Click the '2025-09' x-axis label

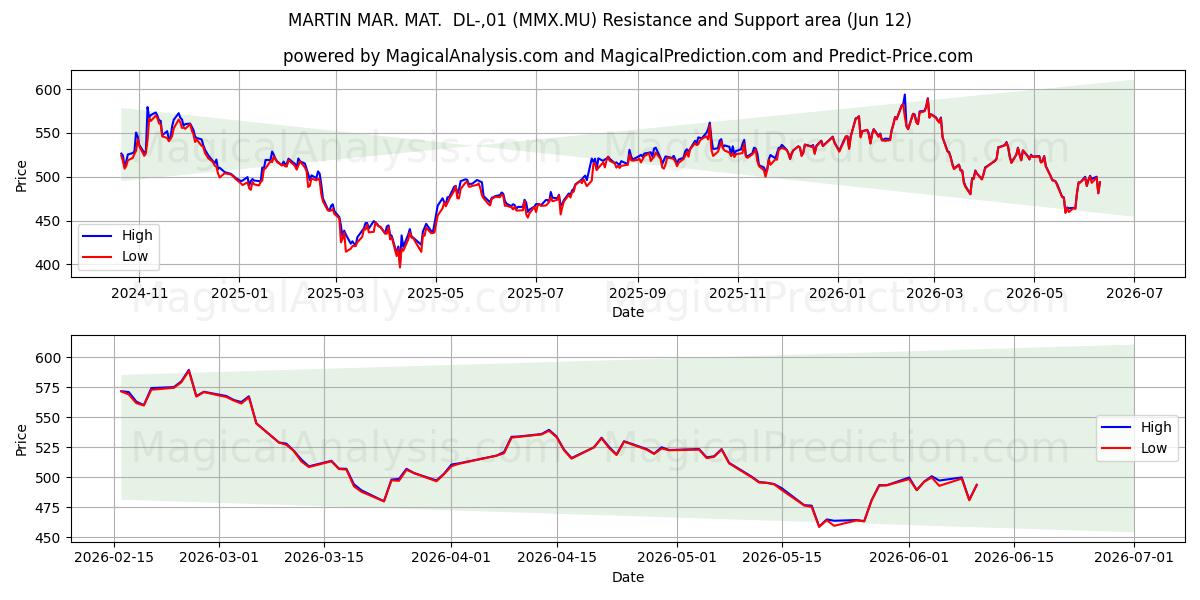637,293
